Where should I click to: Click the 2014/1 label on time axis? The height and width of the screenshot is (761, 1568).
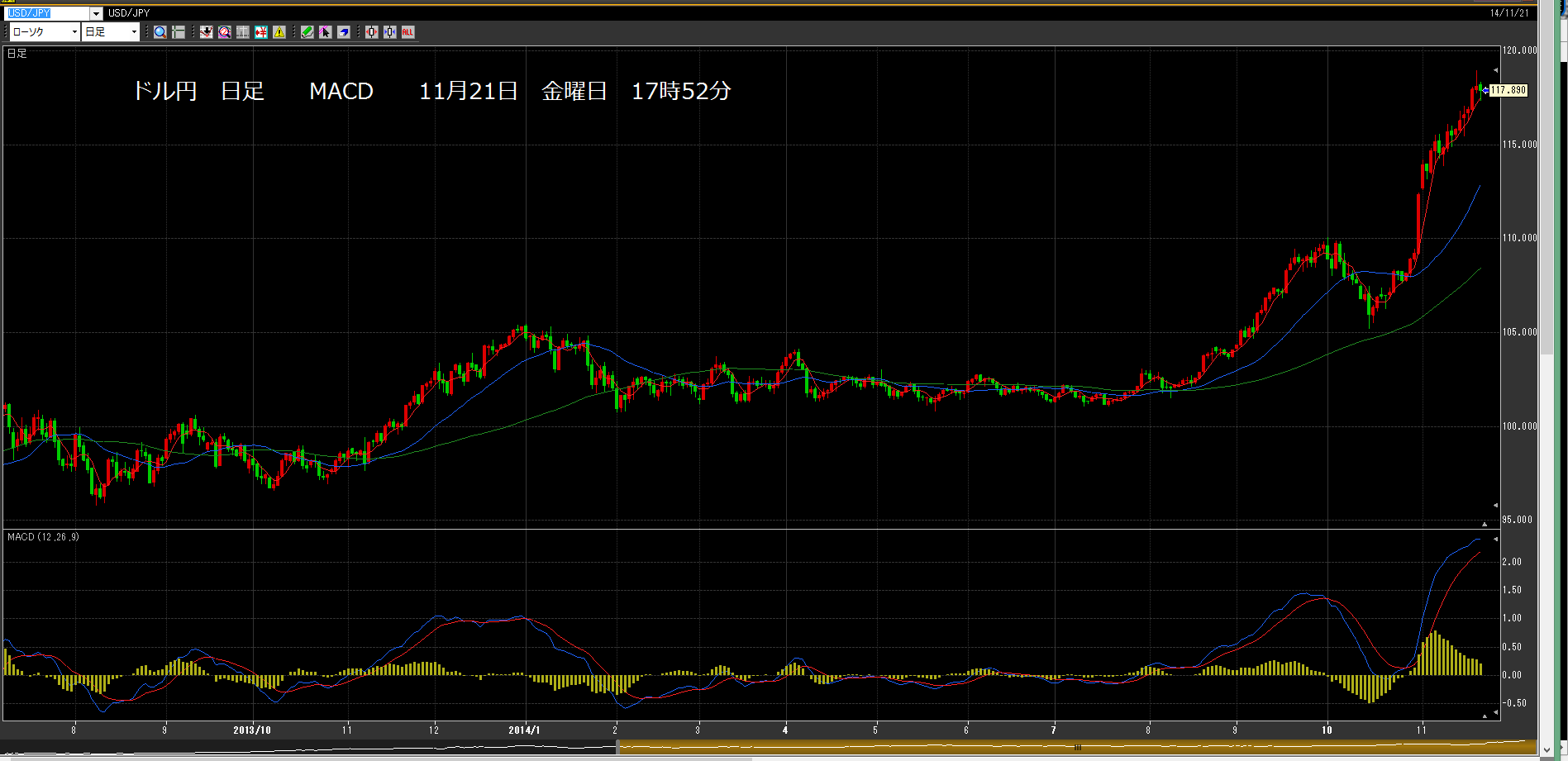(524, 730)
